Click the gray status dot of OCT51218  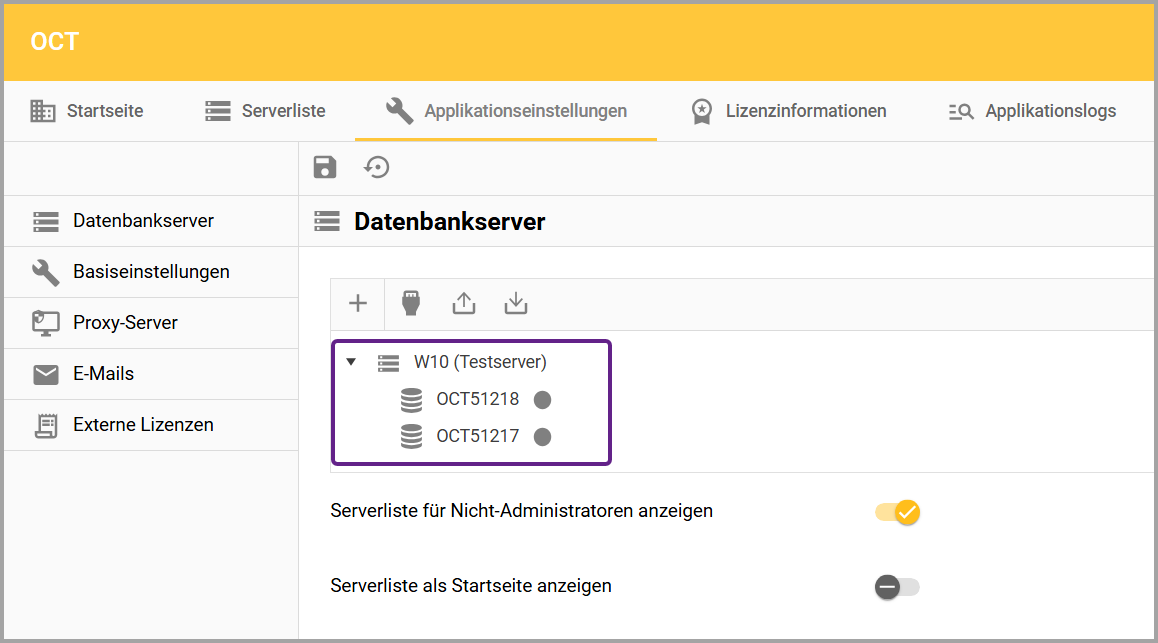pyautogui.click(x=542, y=400)
